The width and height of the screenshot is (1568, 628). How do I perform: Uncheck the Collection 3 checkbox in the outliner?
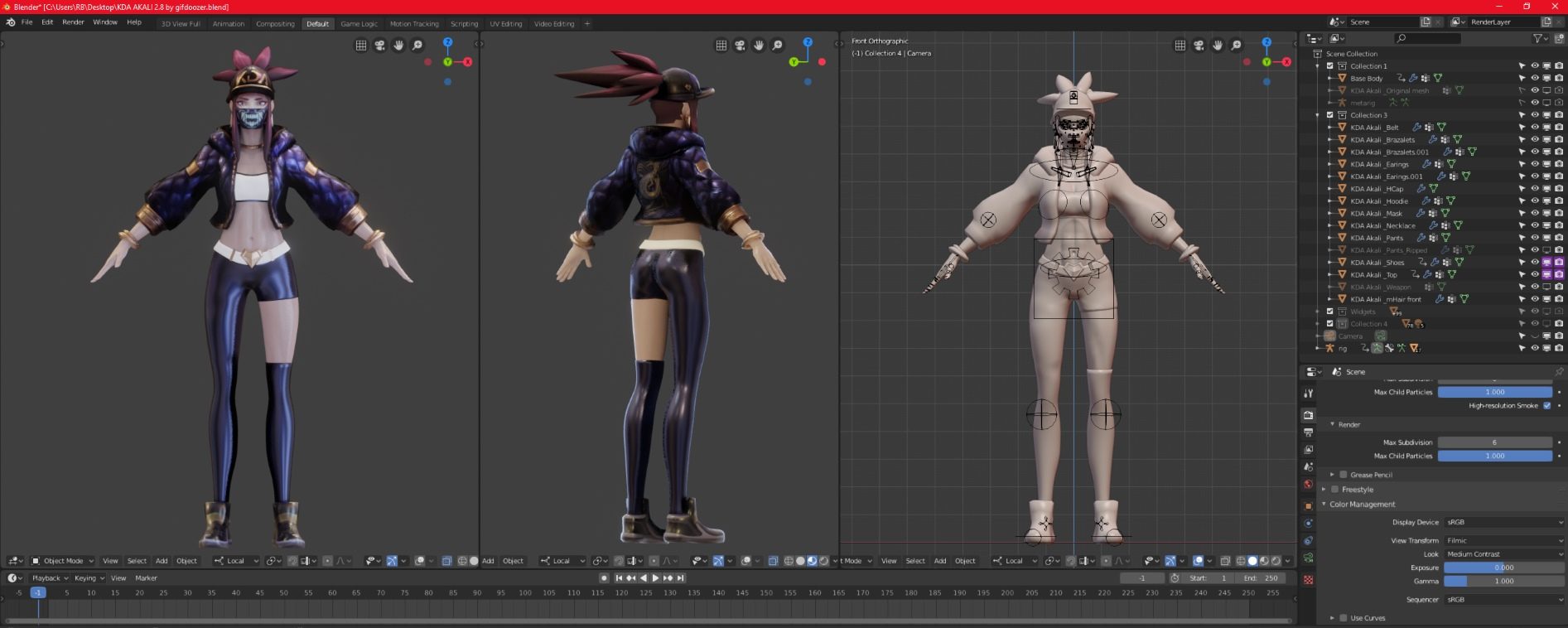(x=1330, y=115)
